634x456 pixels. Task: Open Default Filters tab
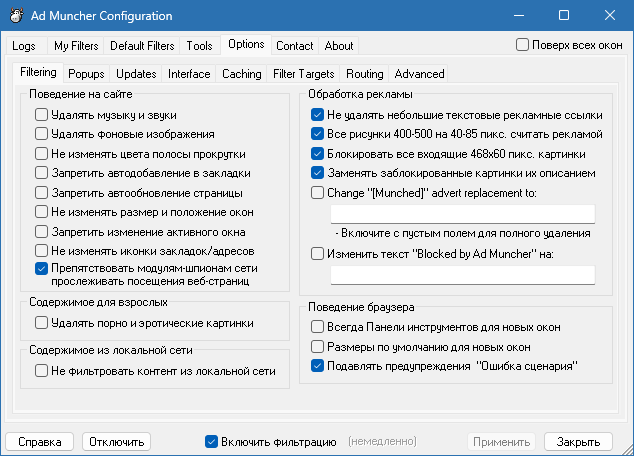tap(142, 46)
